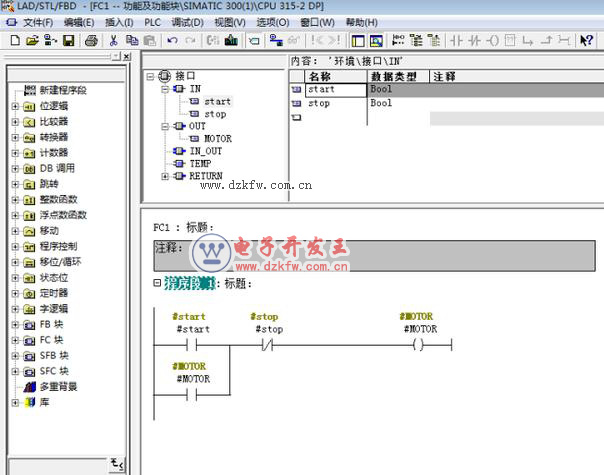Expand the 定时器 folder

15,294
